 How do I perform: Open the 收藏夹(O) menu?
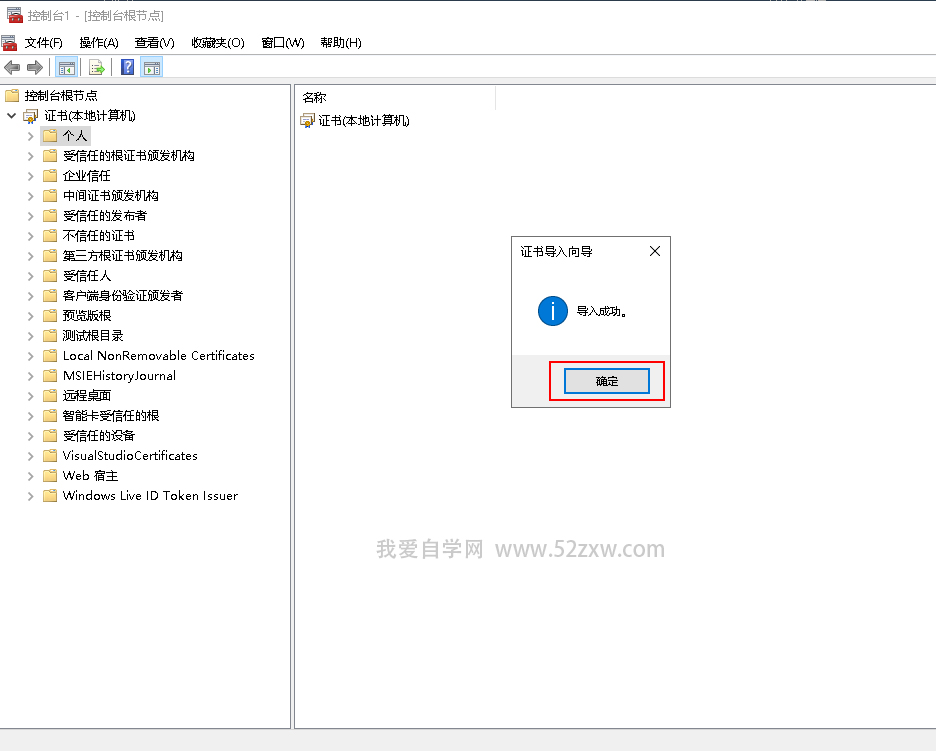[218, 43]
